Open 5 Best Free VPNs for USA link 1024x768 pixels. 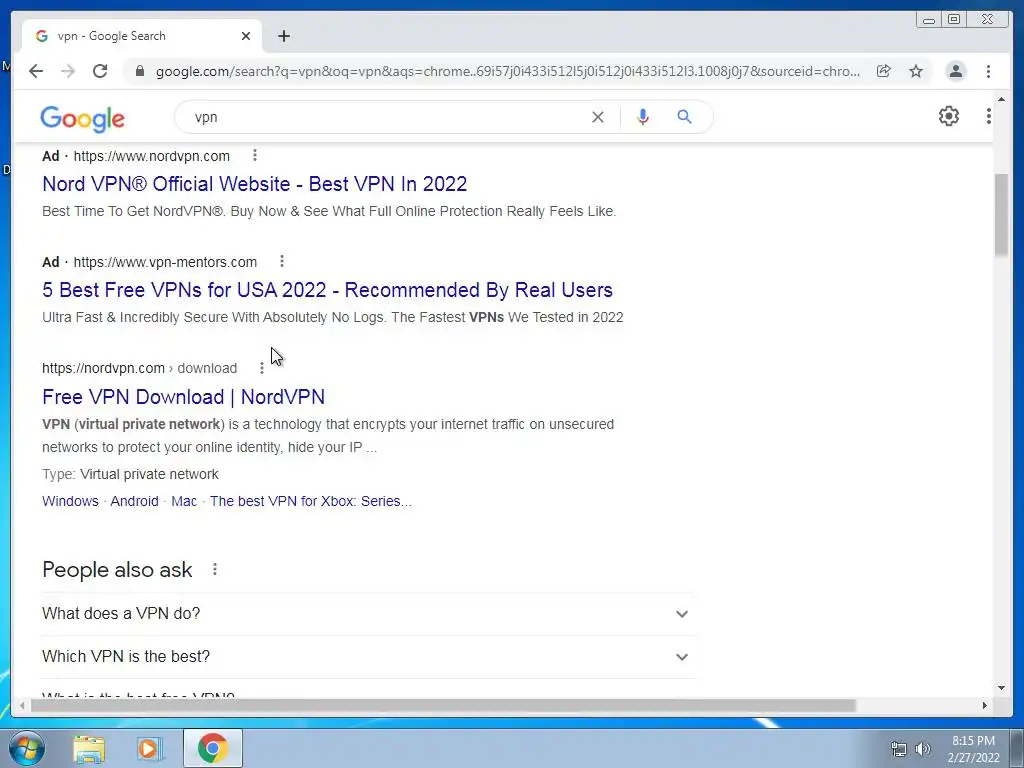[327, 290]
